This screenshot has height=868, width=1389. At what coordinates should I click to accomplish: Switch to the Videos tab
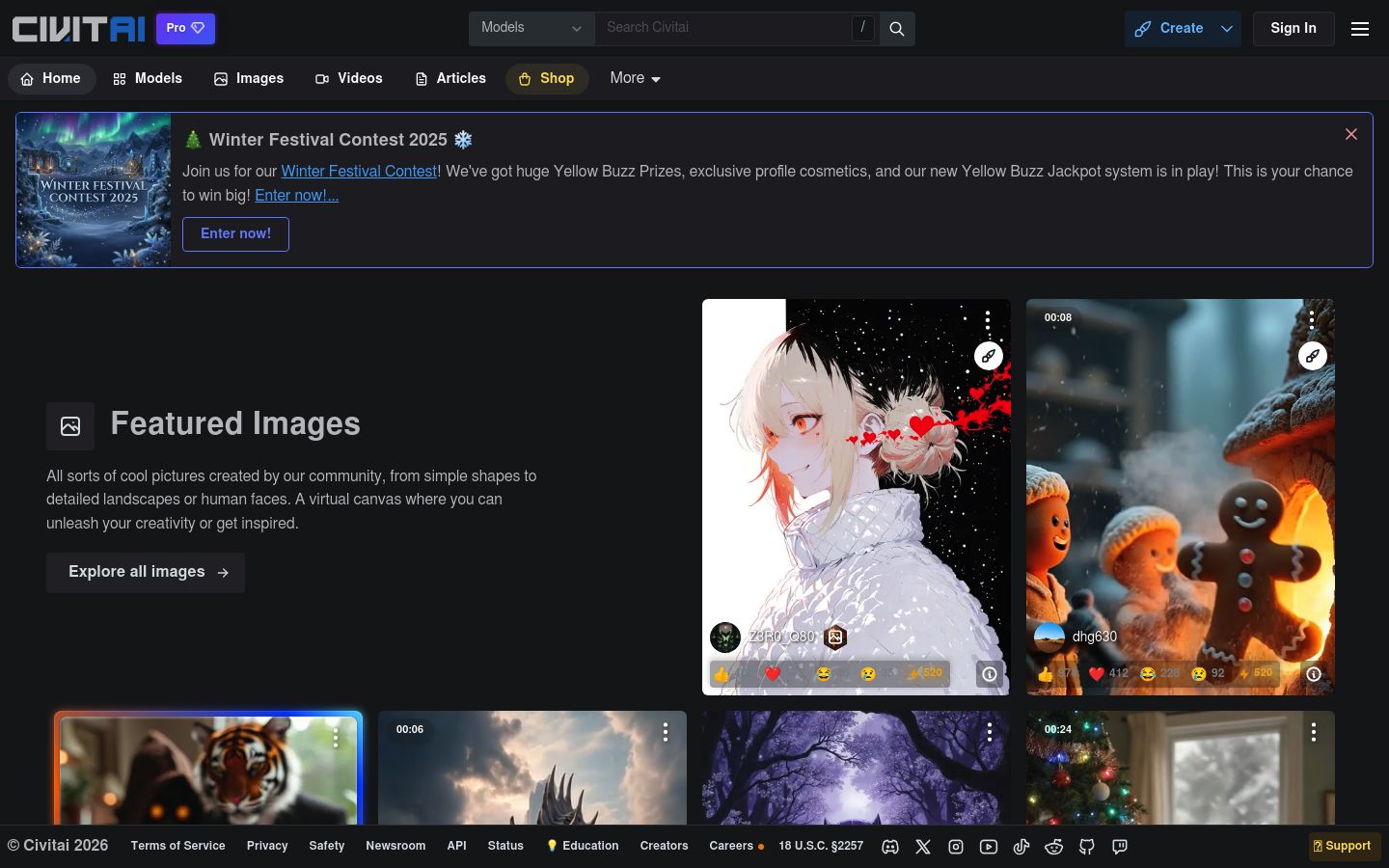[x=348, y=78]
